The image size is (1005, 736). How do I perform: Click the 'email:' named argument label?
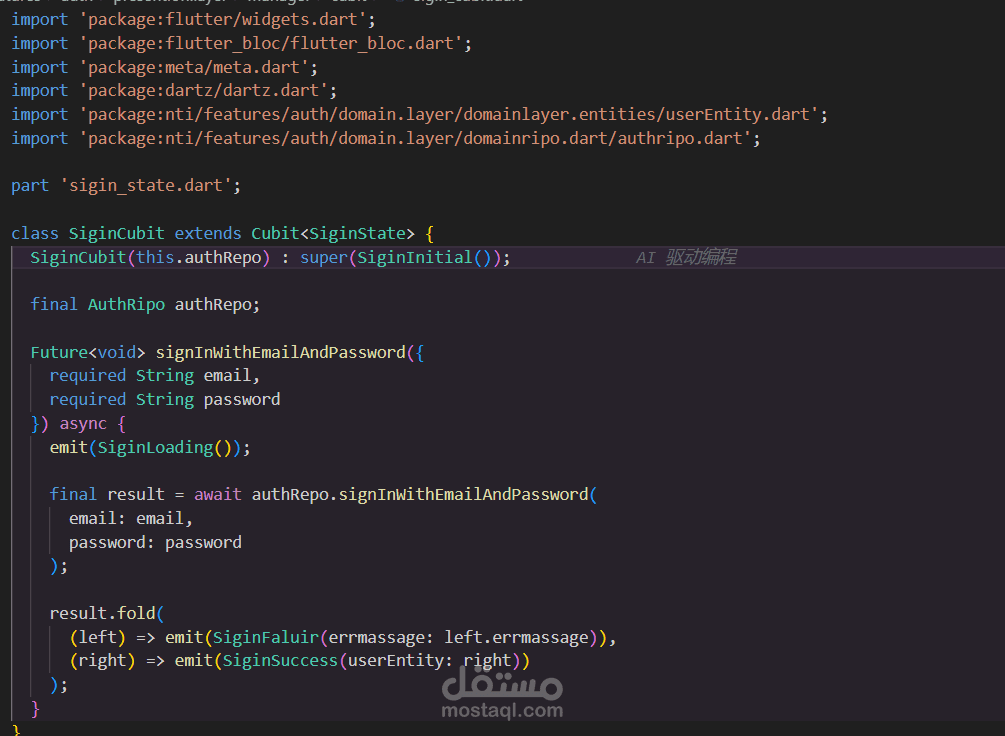click(97, 518)
